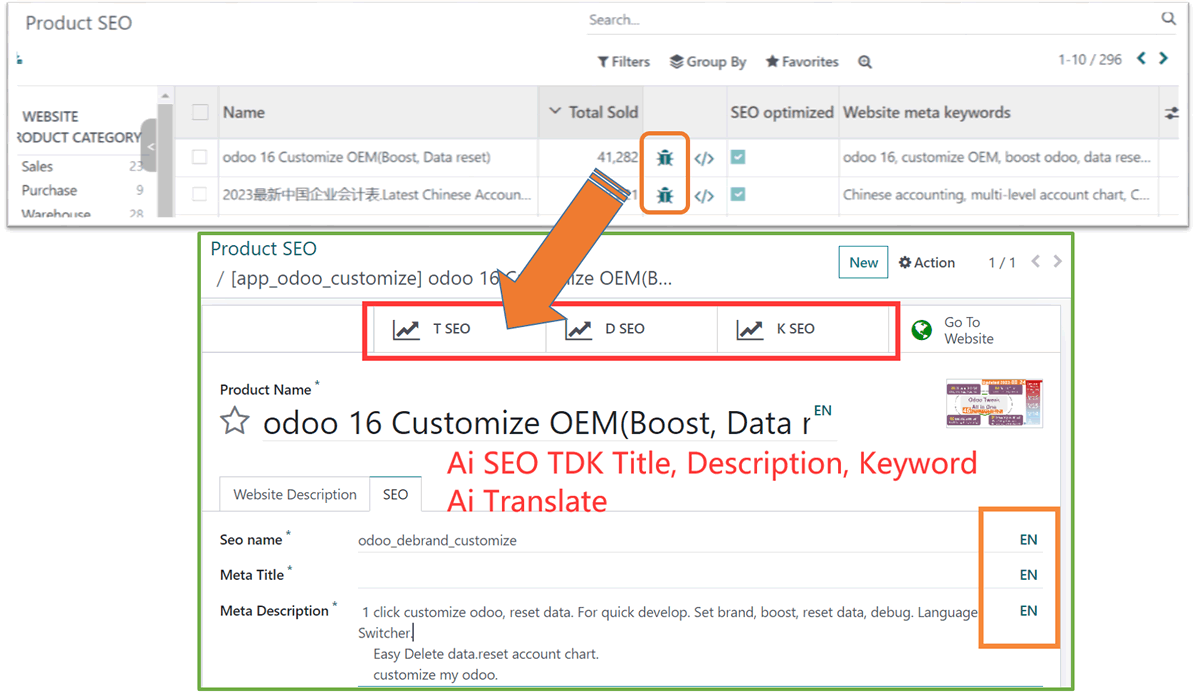Click the Go To Website globe icon
Viewport: 1200px width, 694px height.
click(x=921, y=330)
